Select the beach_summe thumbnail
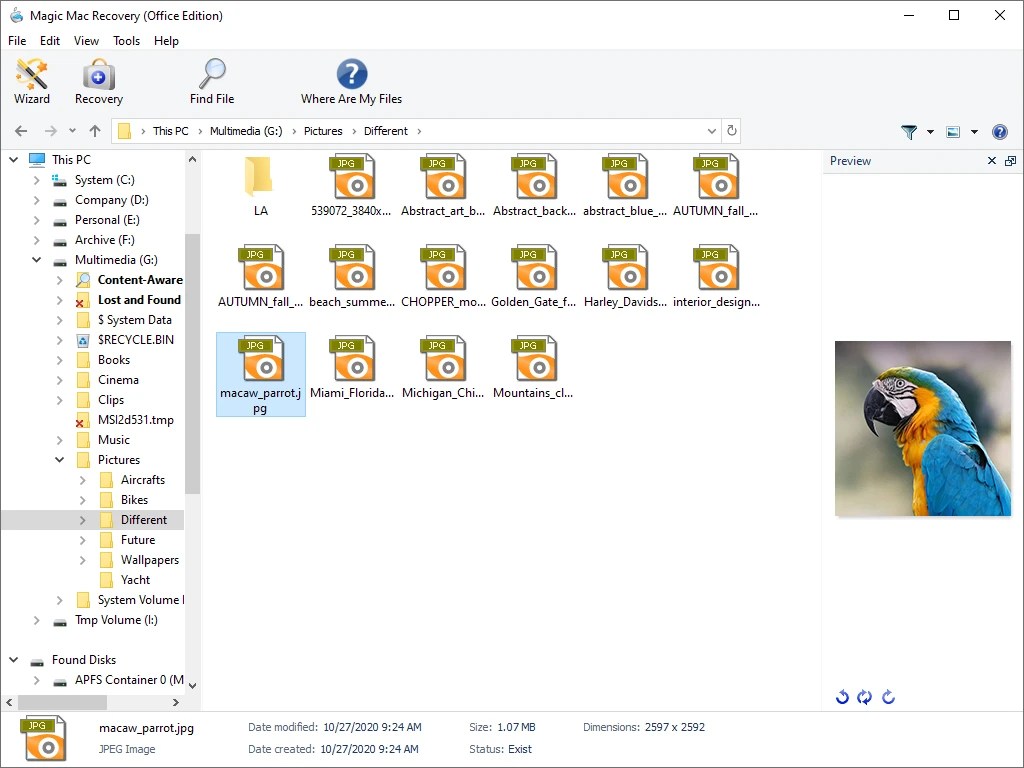 click(x=352, y=268)
